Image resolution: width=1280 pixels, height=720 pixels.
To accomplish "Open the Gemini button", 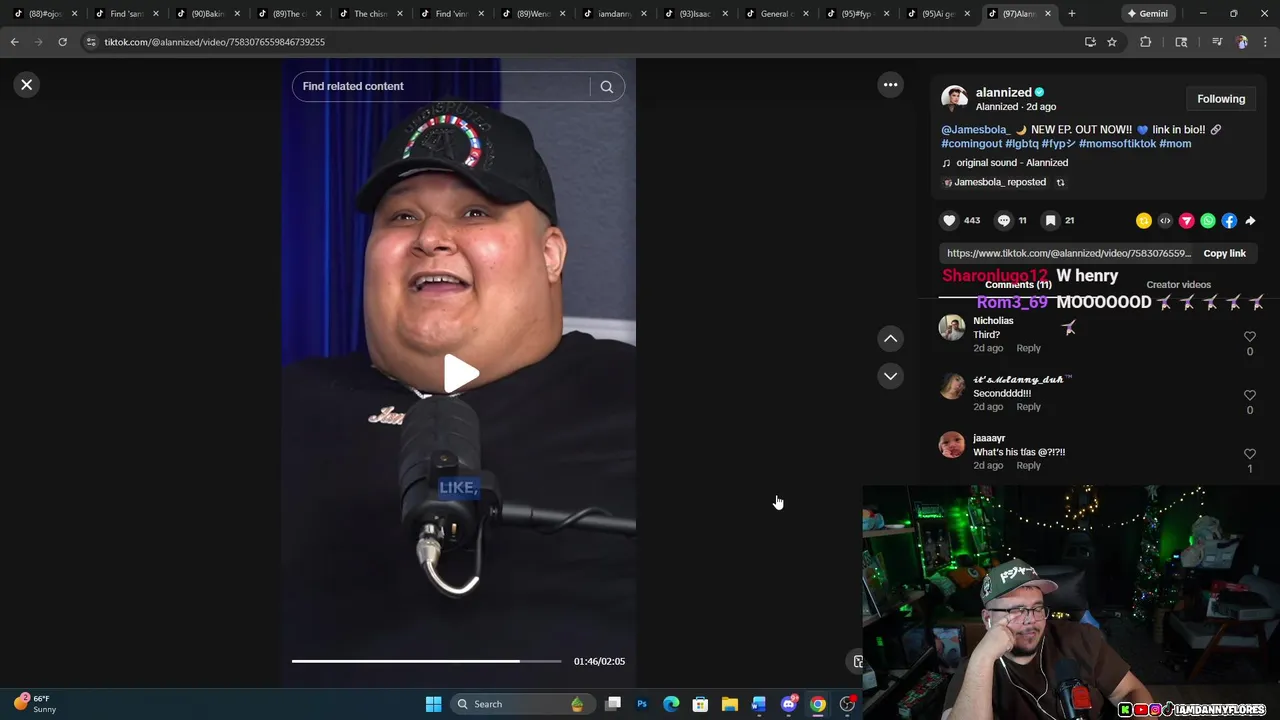I will click(1147, 14).
